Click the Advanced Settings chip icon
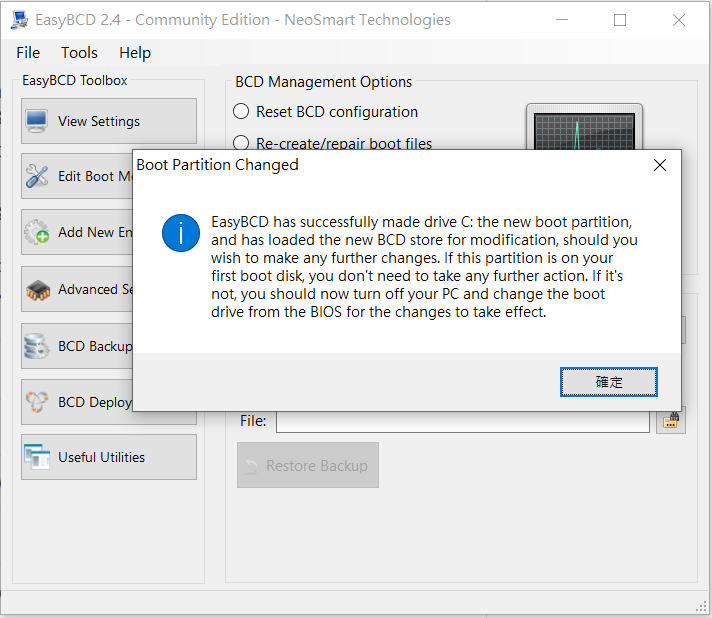The image size is (712, 618). pyautogui.click(x=38, y=290)
